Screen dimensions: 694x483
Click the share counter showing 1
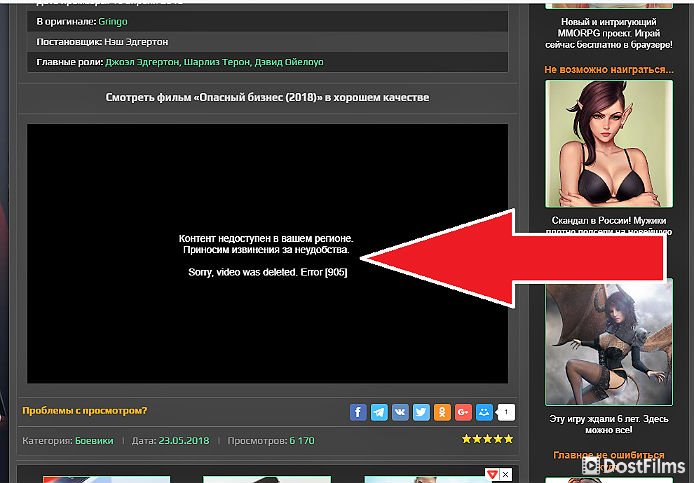tap(506, 412)
